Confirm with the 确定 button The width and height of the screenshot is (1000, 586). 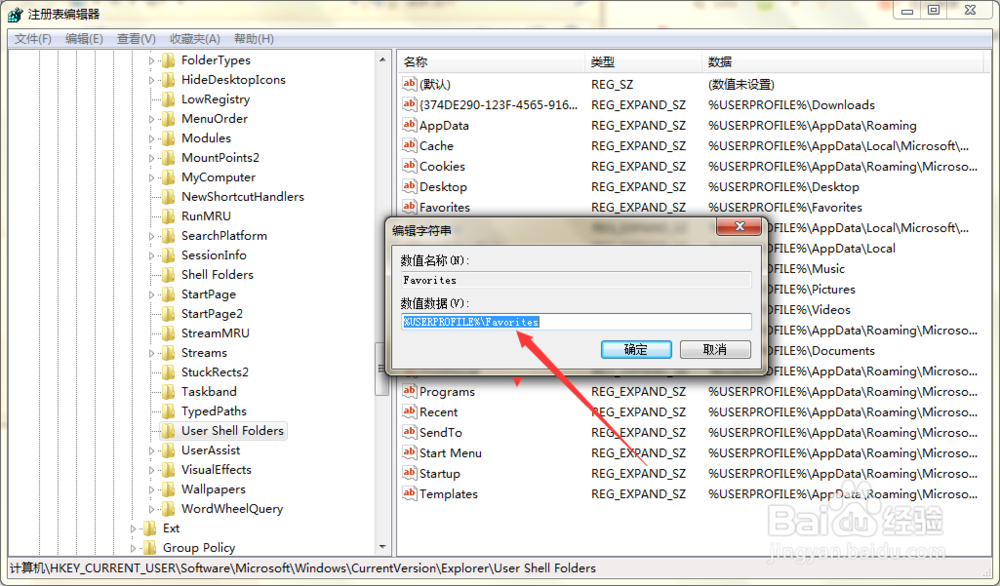pos(636,349)
